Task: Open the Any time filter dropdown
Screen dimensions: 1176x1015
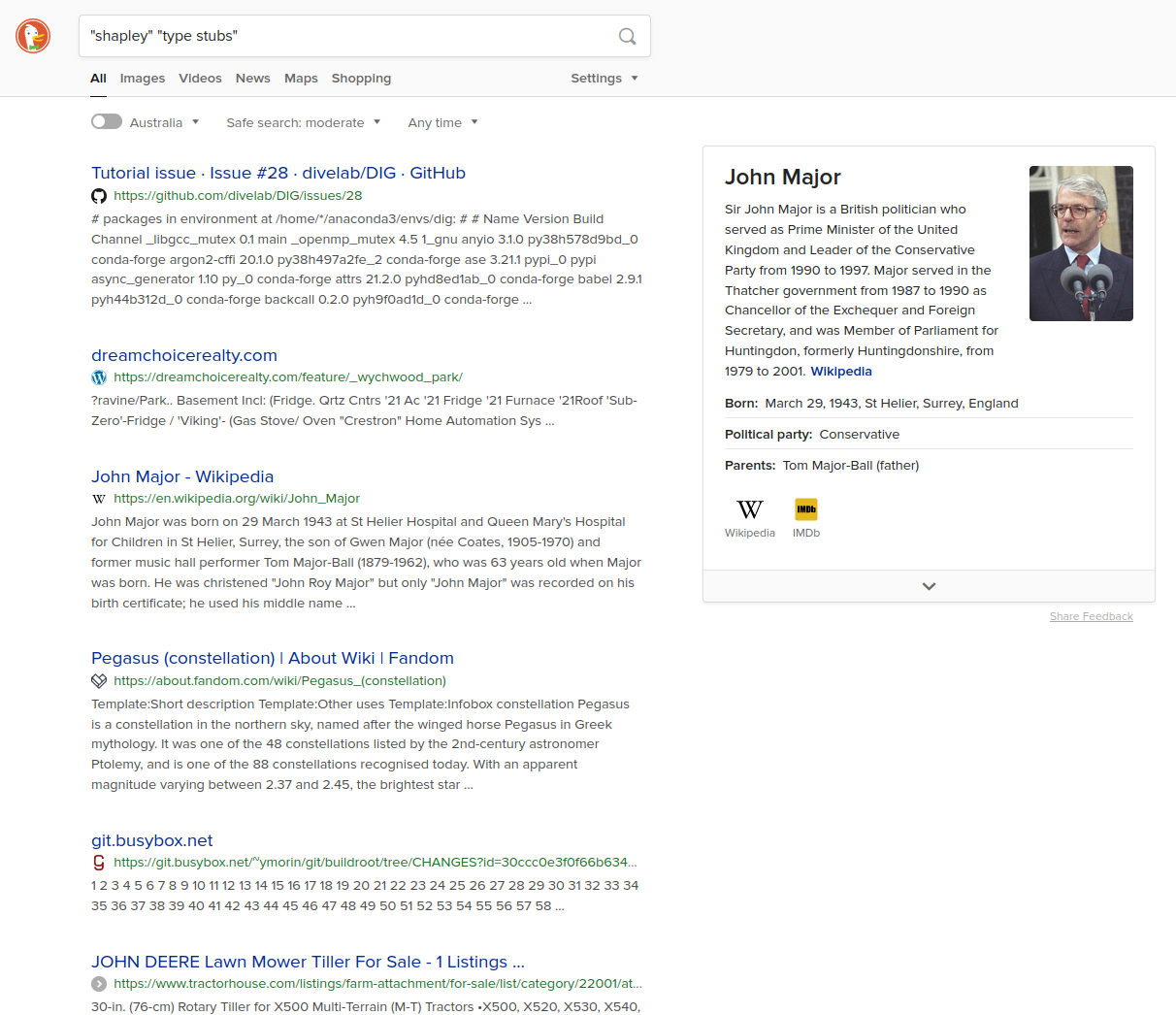Action: tap(443, 122)
